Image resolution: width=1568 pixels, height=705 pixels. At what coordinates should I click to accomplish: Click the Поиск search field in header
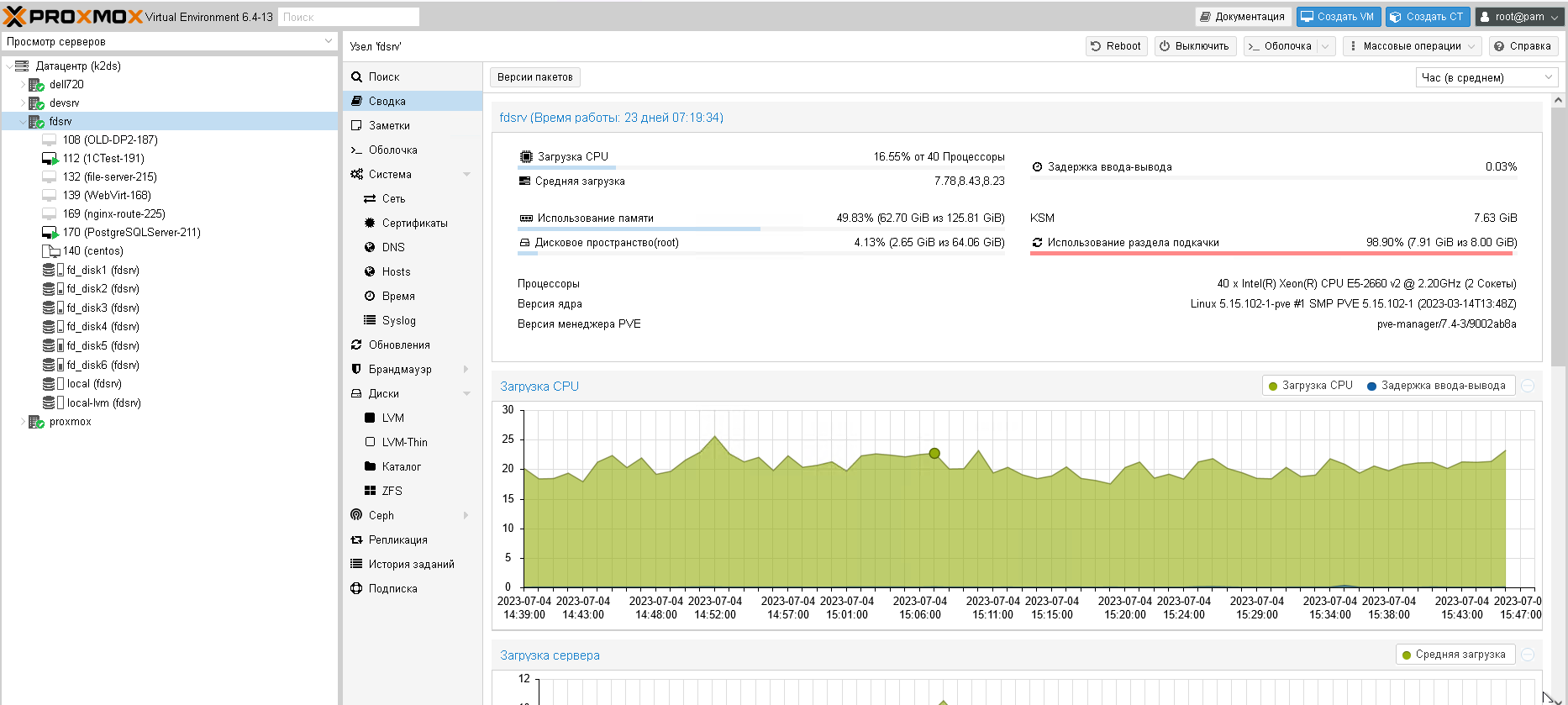[x=349, y=17]
